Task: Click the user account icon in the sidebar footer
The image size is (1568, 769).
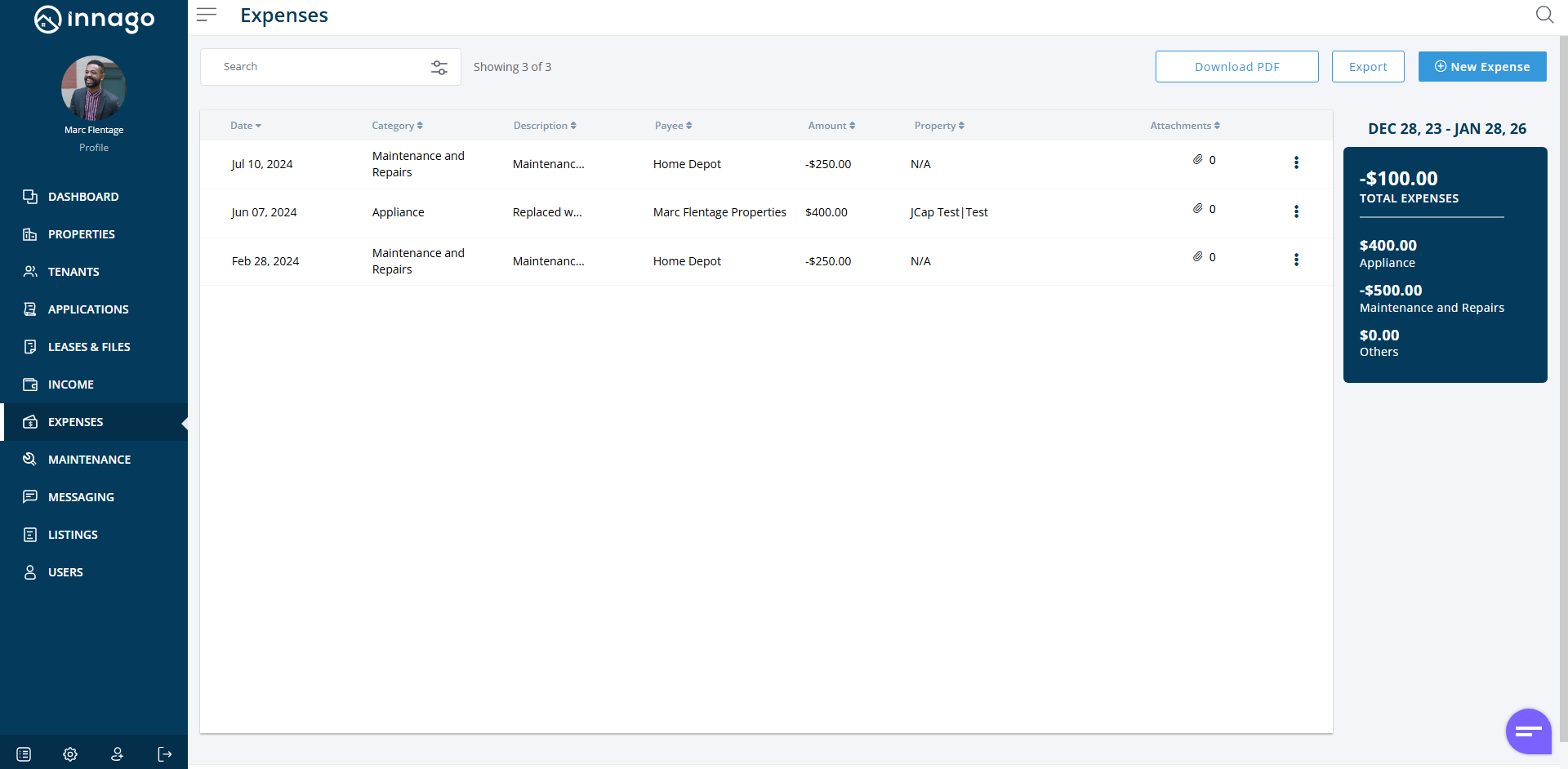Action: [x=118, y=754]
